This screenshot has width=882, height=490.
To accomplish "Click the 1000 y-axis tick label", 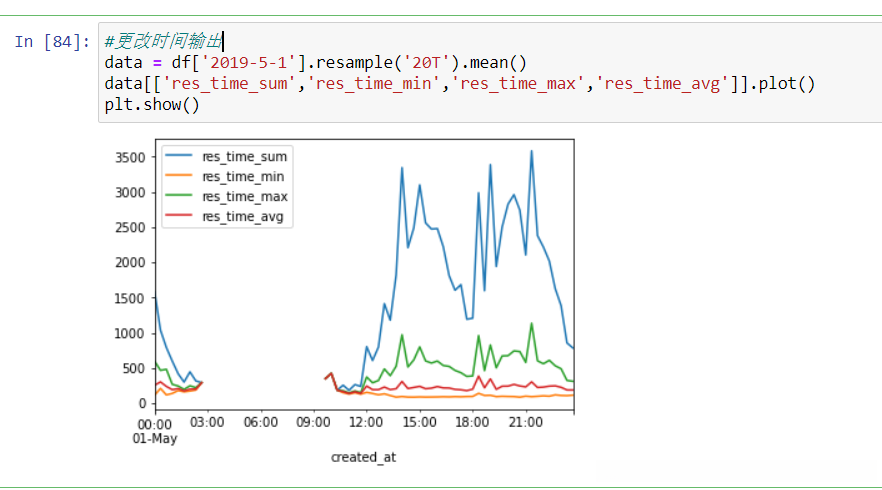I will pos(130,333).
